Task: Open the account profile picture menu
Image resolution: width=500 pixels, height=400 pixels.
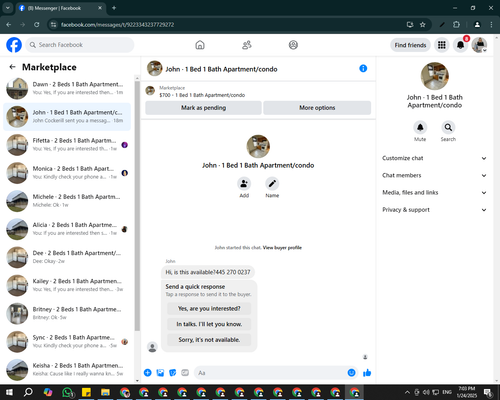Action: tap(479, 45)
